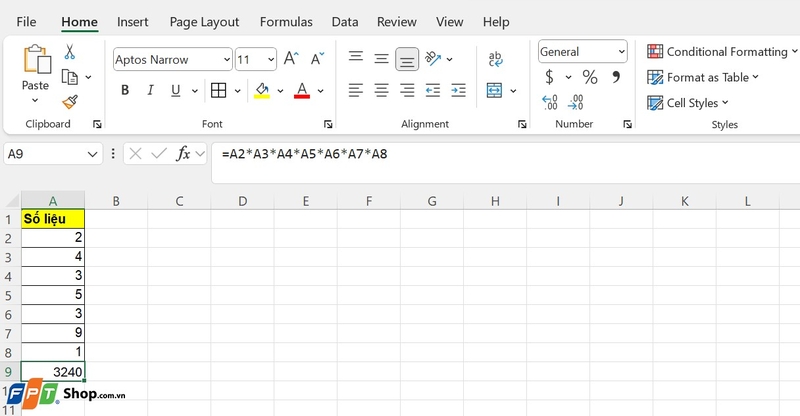Apply borders with the Borders icon
This screenshot has height=416, width=800.
pyautogui.click(x=218, y=90)
